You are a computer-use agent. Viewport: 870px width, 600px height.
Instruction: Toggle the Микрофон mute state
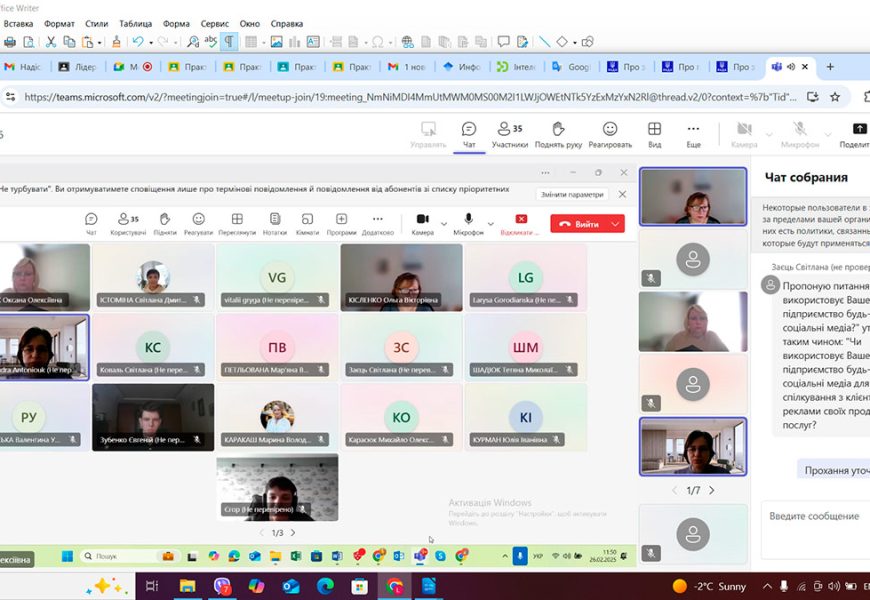tap(799, 134)
